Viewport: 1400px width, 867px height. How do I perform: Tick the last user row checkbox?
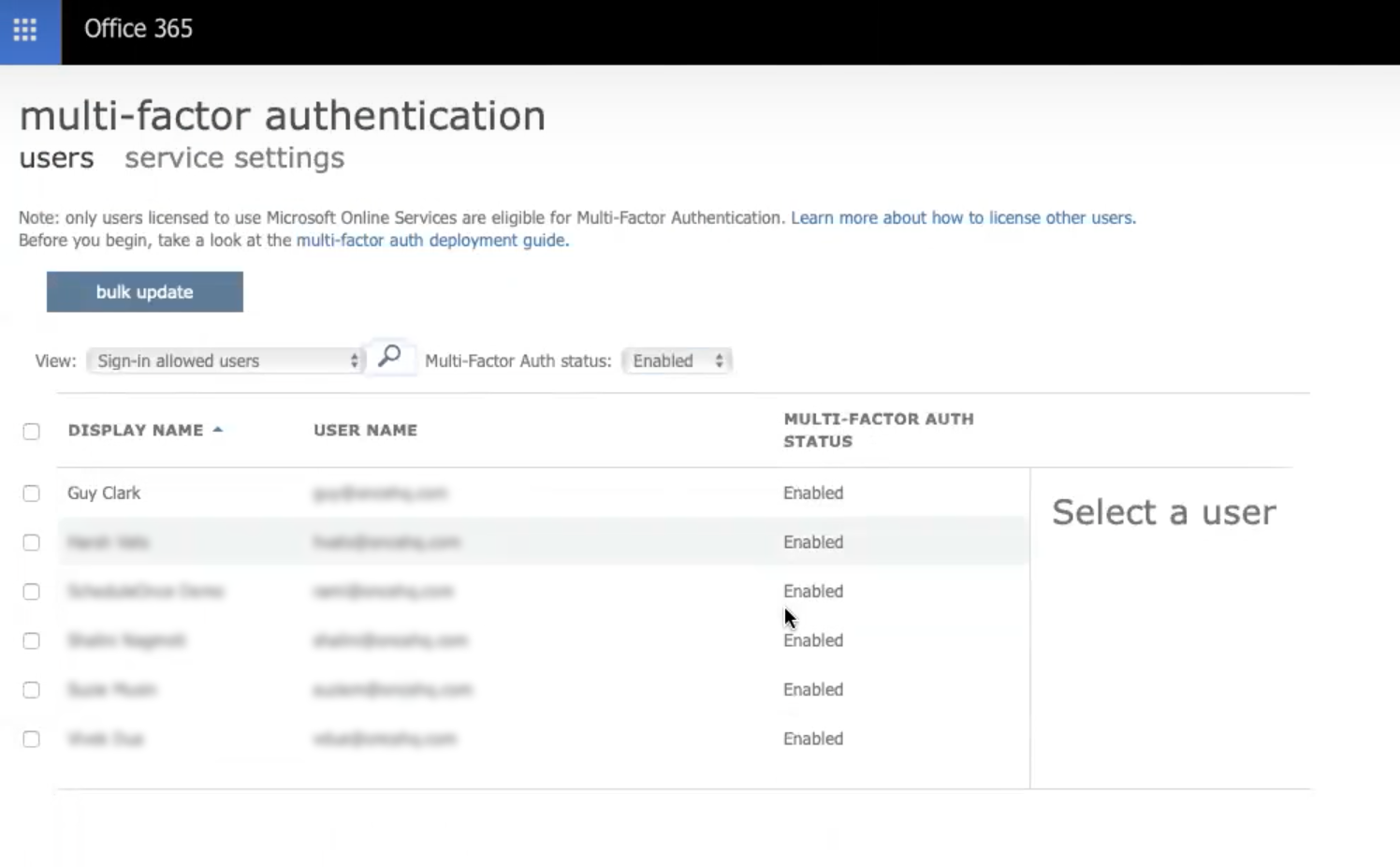[x=32, y=740]
